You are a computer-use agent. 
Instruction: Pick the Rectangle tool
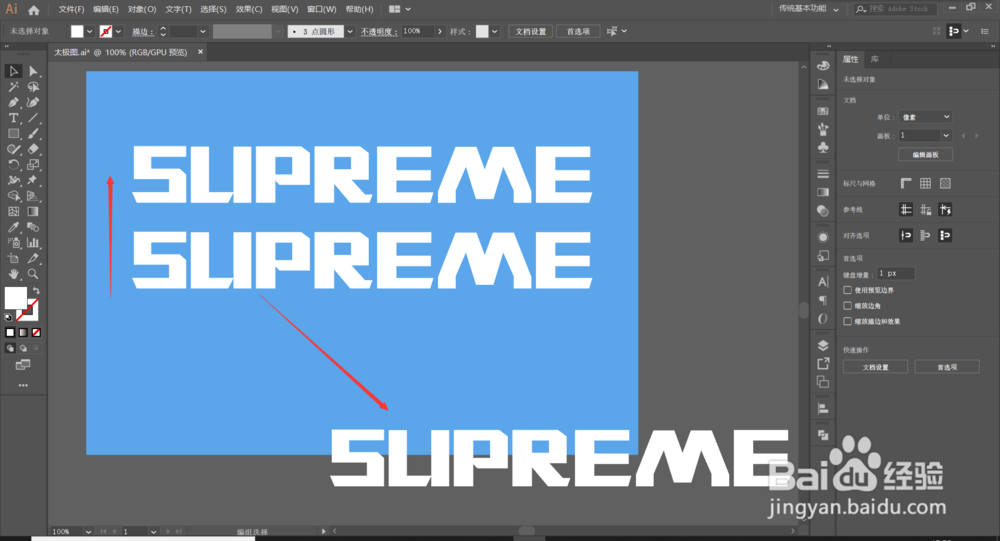tap(13, 133)
